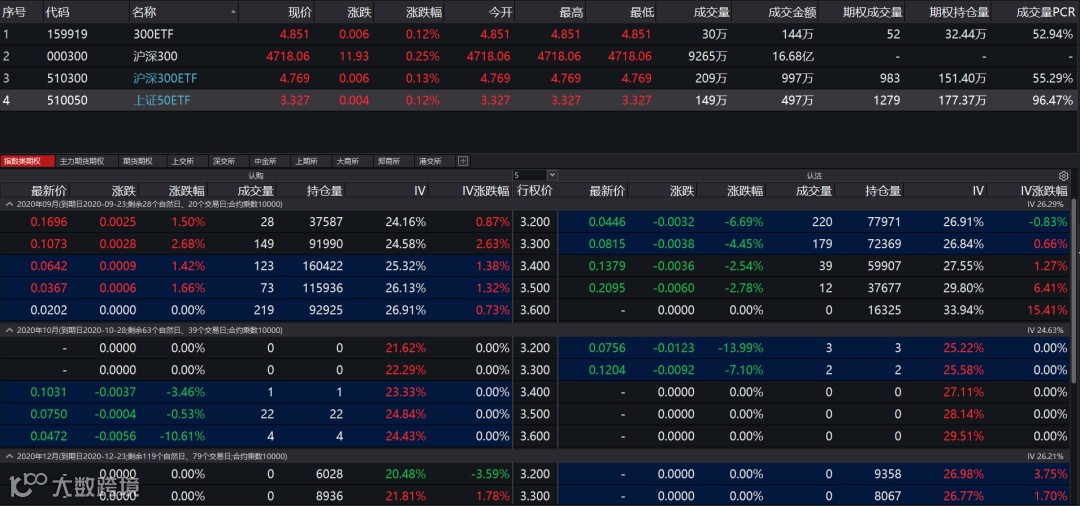Open the 上交所 tab
Viewport: 1080px width, 506px height.
183,161
